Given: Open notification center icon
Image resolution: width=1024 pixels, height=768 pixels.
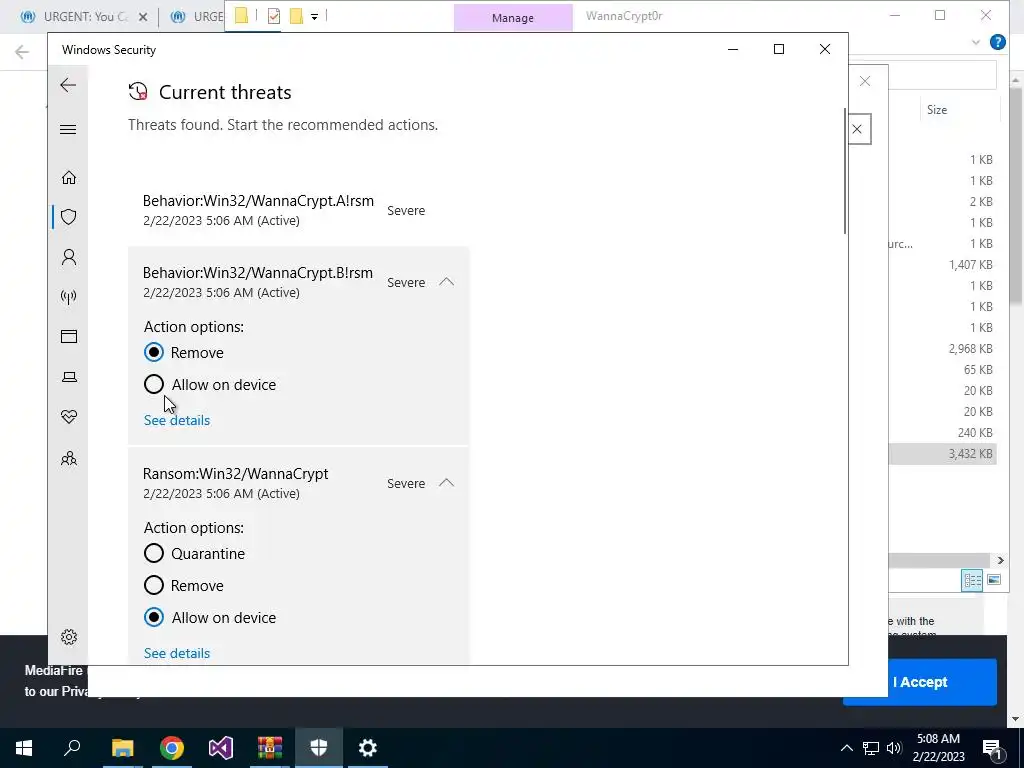Looking at the screenshot, I should click(x=991, y=748).
